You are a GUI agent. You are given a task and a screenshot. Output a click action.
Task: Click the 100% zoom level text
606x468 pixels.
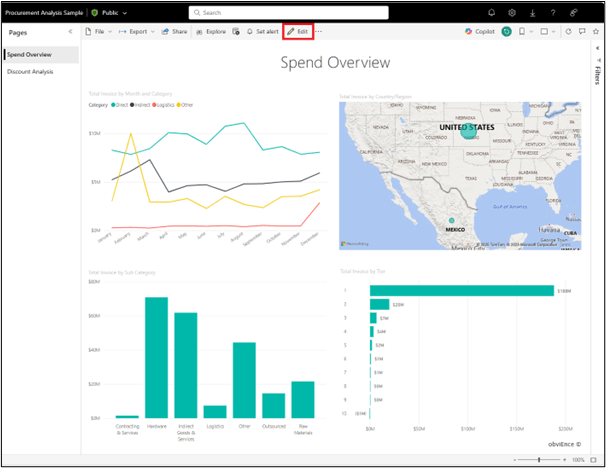[x=578, y=460]
